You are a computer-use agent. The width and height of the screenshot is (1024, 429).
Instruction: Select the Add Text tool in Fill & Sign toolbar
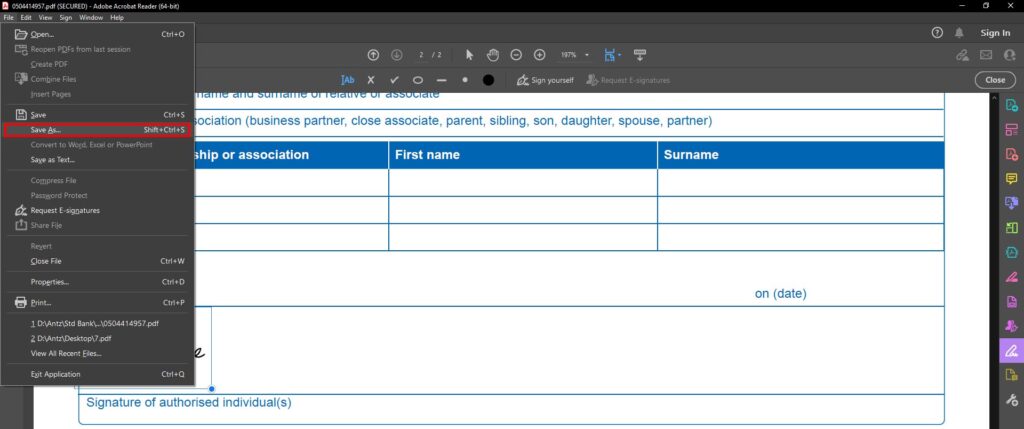point(347,80)
